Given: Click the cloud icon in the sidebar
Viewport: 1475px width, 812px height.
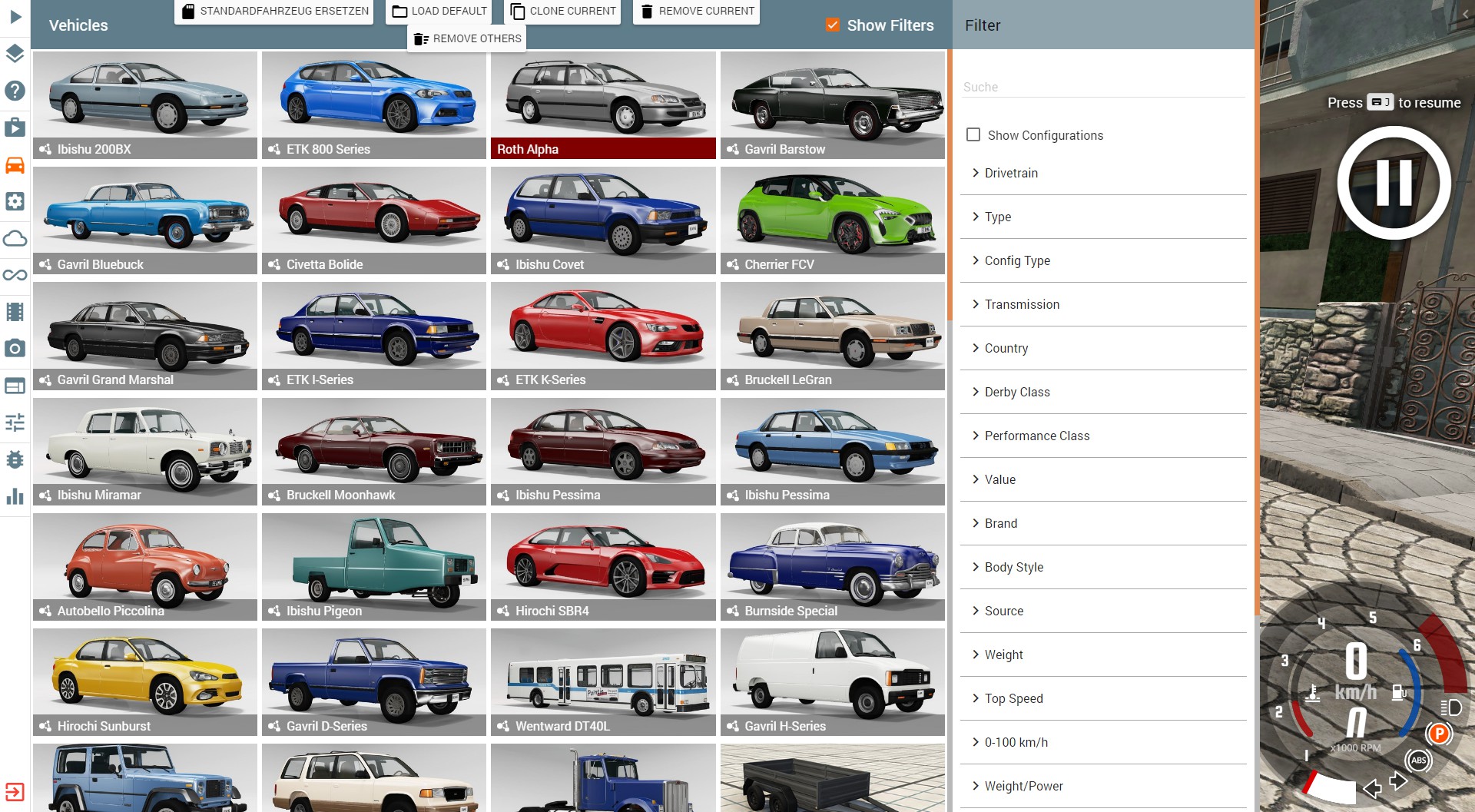Looking at the screenshot, I should point(15,238).
